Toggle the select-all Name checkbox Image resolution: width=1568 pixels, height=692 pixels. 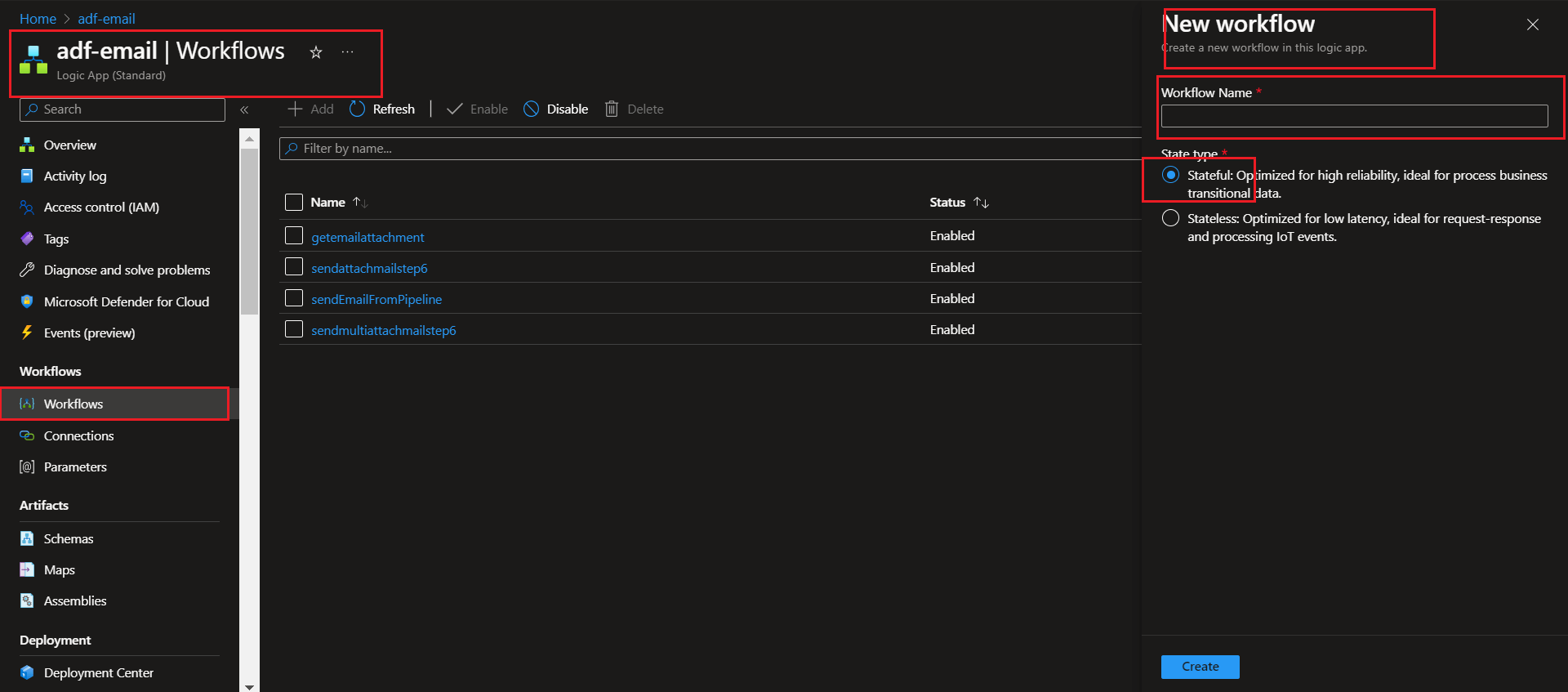pyautogui.click(x=294, y=202)
